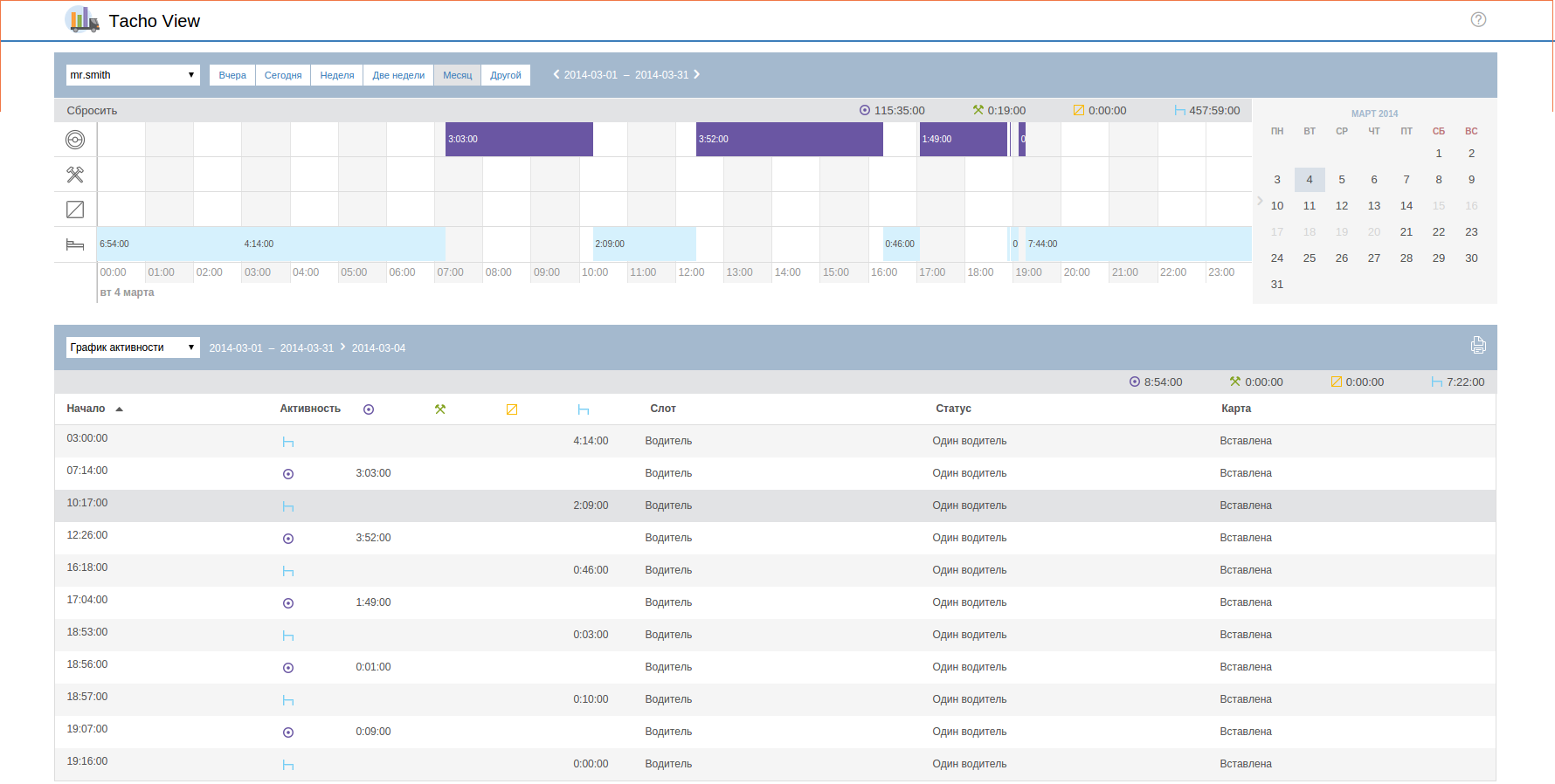The width and height of the screenshot is (1555, 784).
Task: Click the Сбросить reset button
Action: (x=92, y=111)
